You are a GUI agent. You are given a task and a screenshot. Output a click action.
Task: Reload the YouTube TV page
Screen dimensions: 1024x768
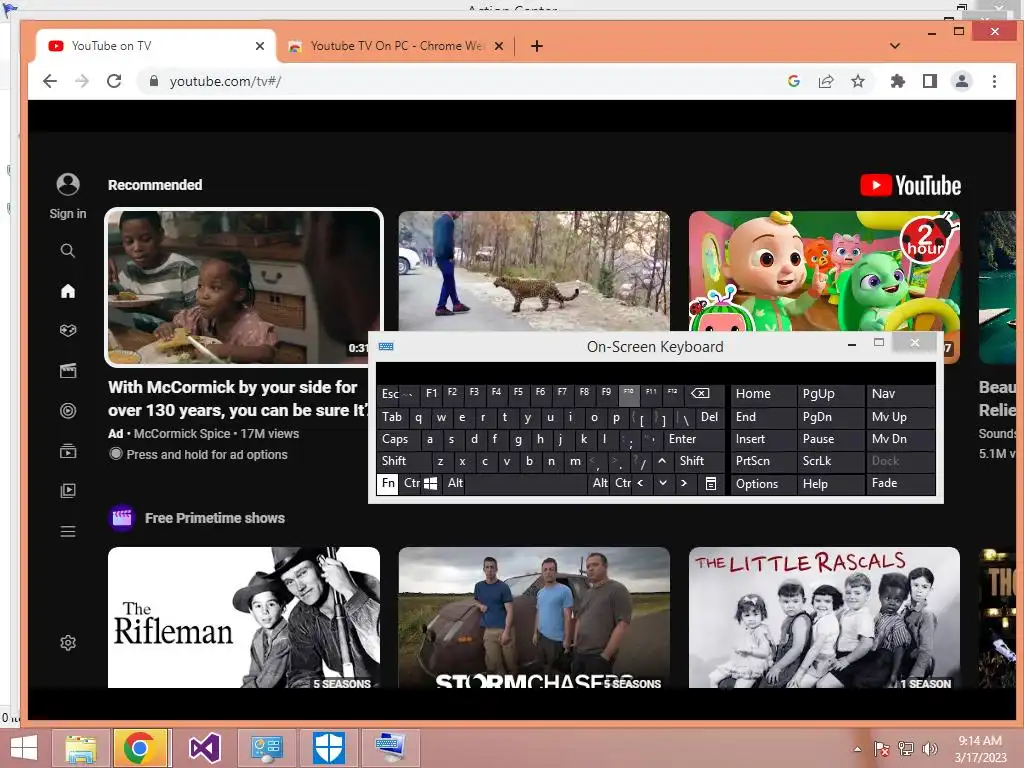coord(114,81)
